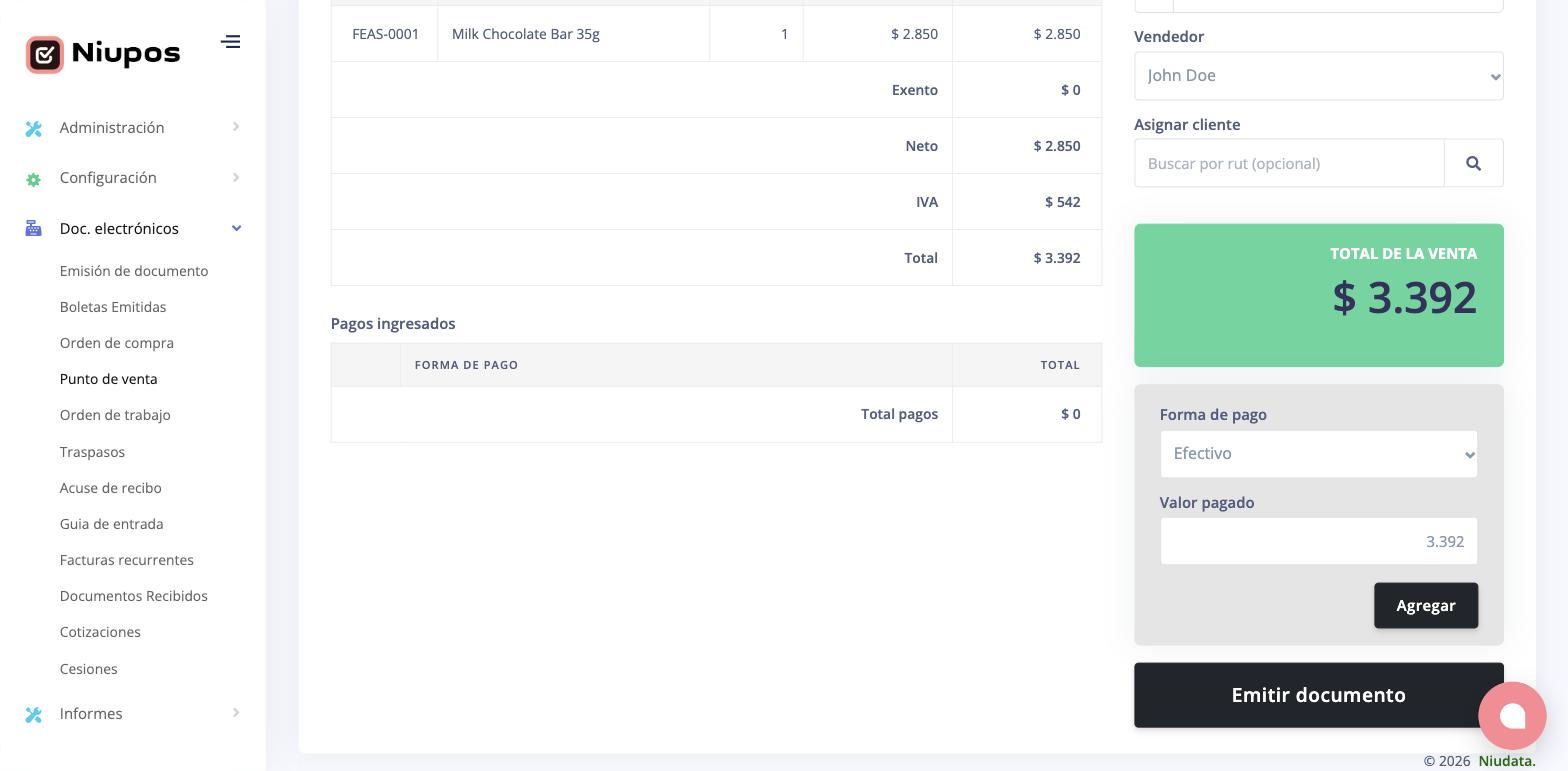Click the Administración tools icon
This screenshot has width=1568, height=771.
(34, 128)
